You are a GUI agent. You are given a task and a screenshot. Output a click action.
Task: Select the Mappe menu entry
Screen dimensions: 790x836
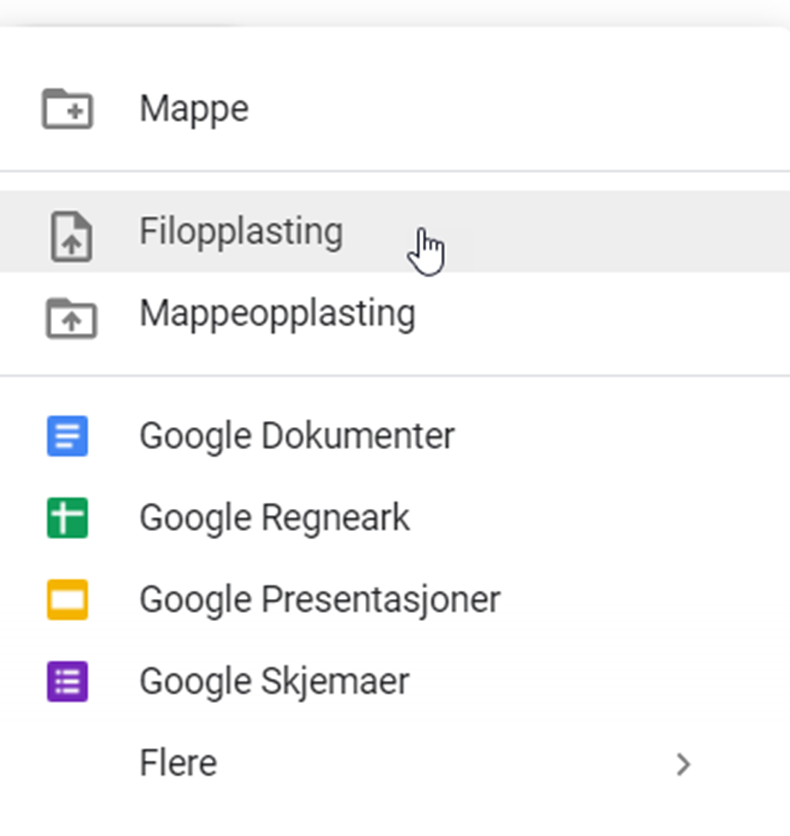coord(395,109)
